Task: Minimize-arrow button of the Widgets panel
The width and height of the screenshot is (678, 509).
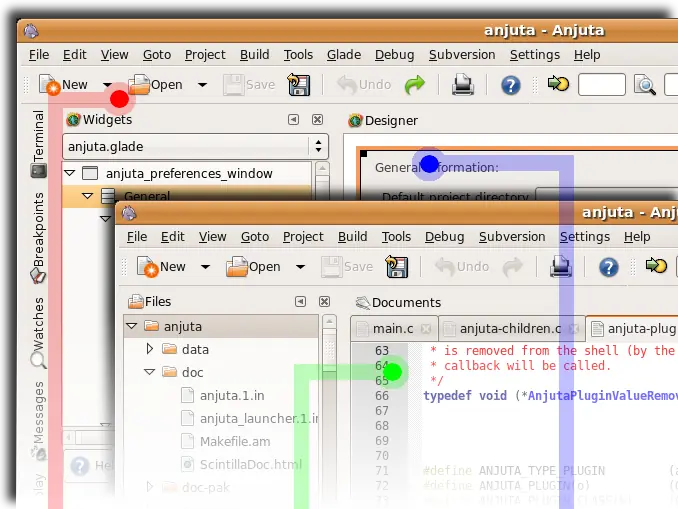Action: point(294,119)
